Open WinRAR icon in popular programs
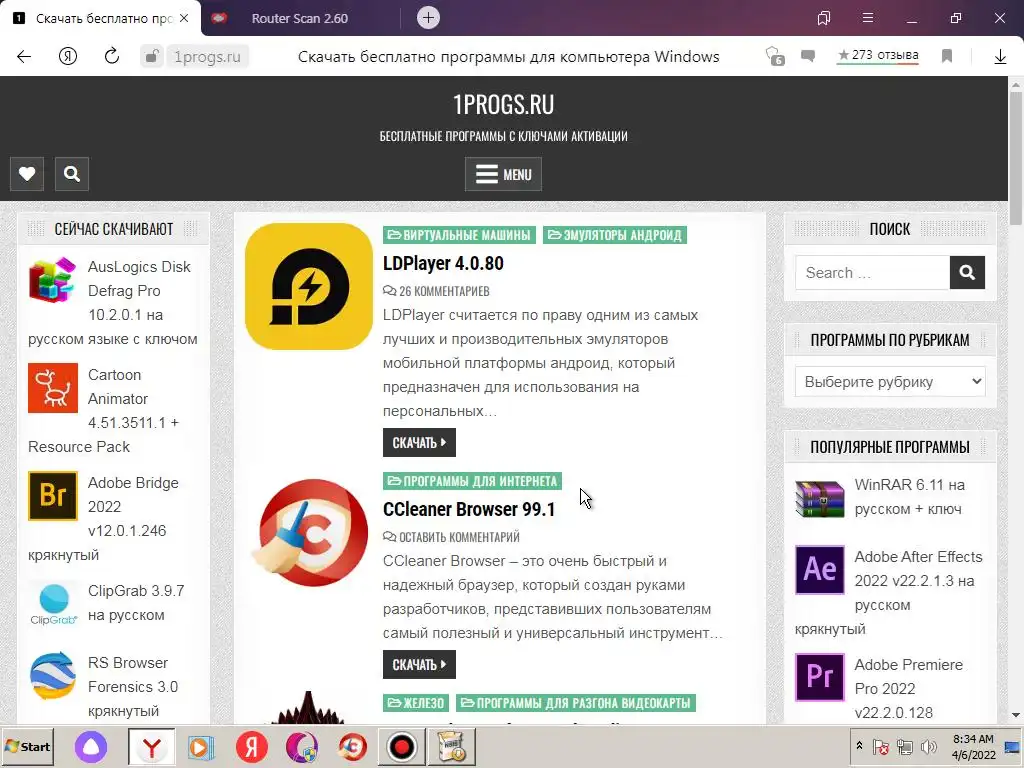 [x=820, y=498]
